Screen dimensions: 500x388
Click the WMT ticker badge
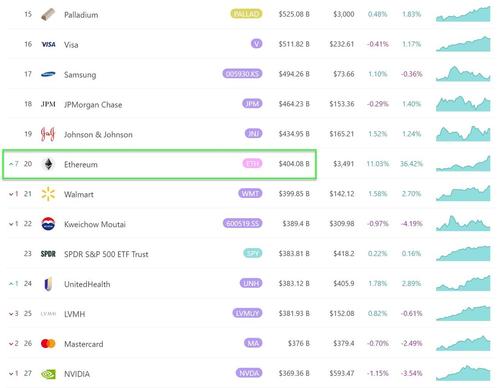click(x=250, y=193)
